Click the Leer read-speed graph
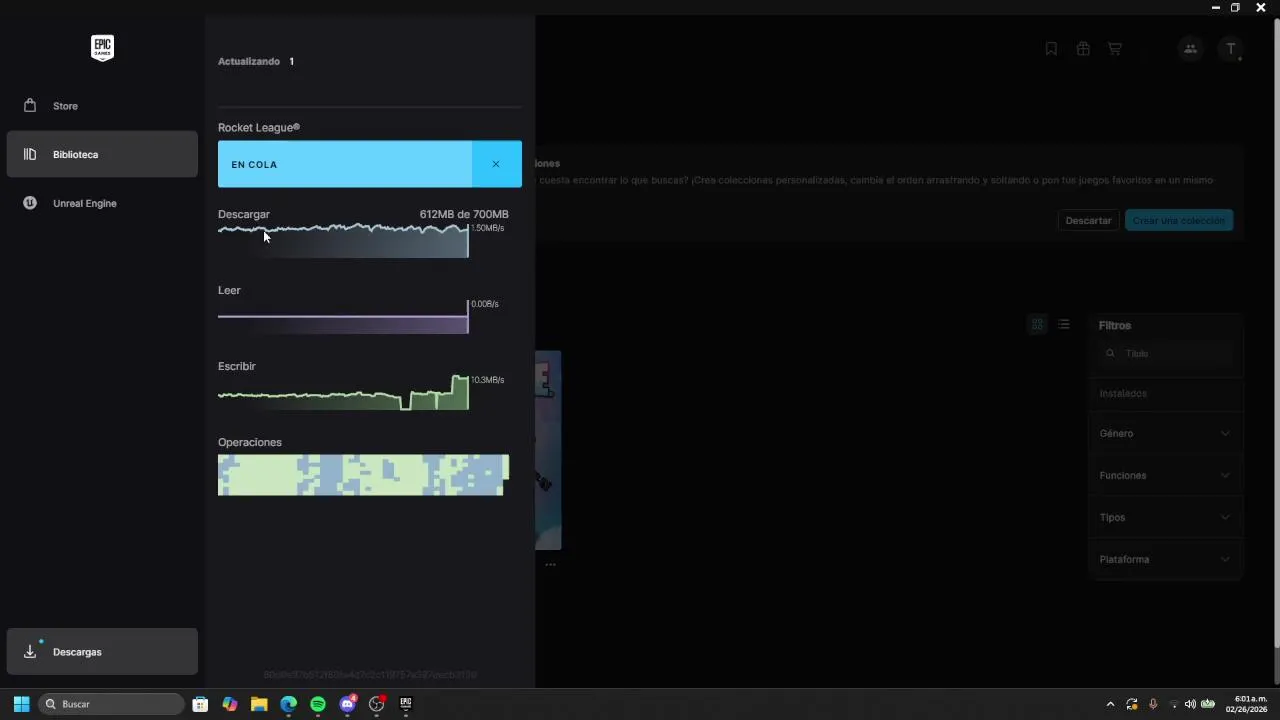The height and width of the screenshot is (720, 1280). [343, 317]
